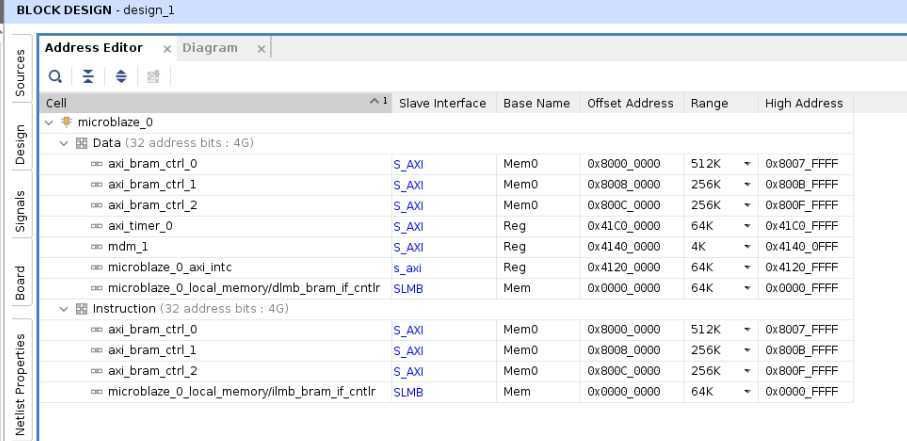Close the Address Editor tab
Screen dimensions: 907x441
click(x=167, y=50)
